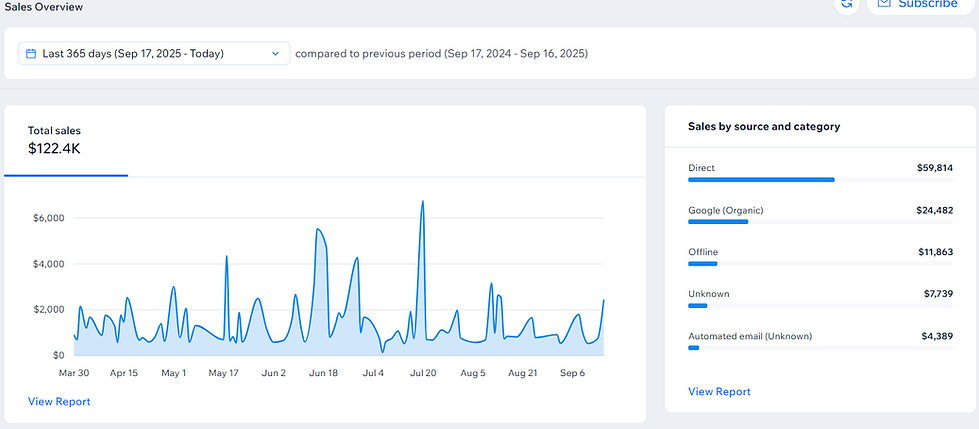Viewport: 979px width, 429px height.
Task: Click the $4,389 sales value
Action: tap(937, 336)
